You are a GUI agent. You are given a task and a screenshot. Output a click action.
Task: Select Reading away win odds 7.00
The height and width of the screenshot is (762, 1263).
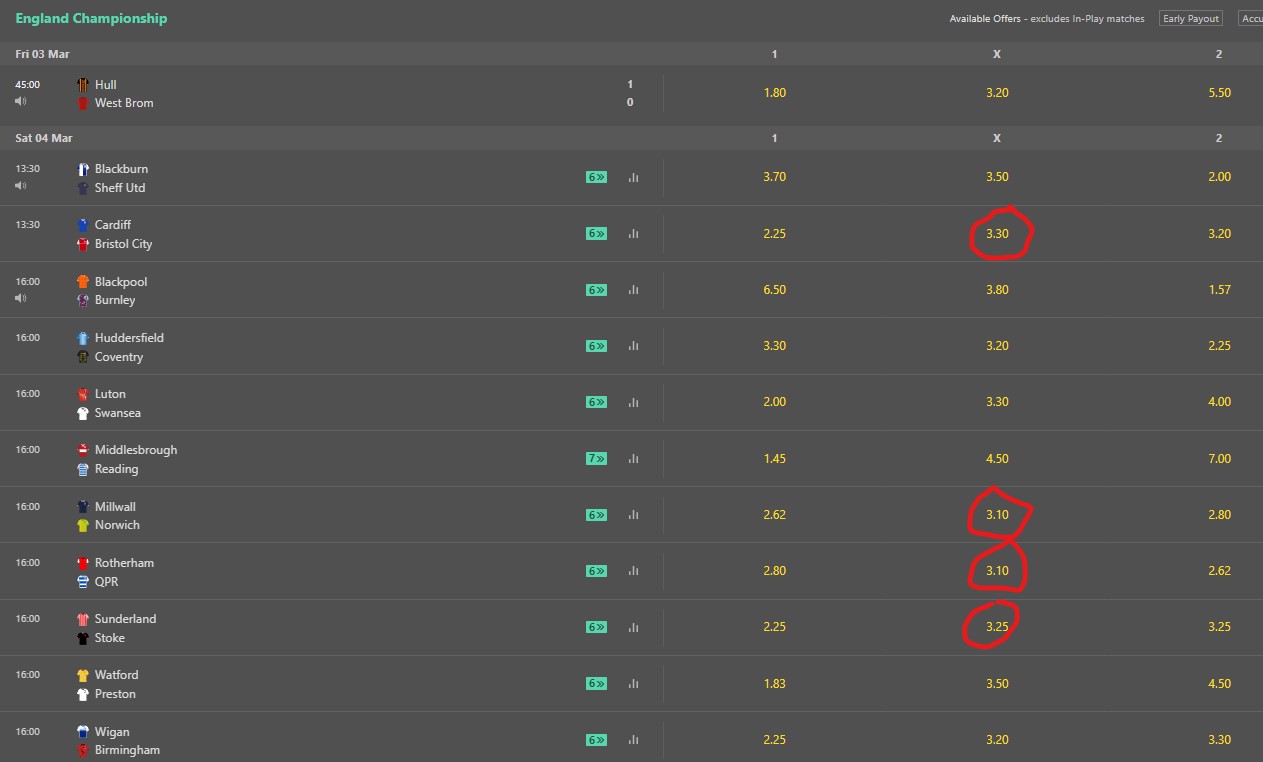coord(1219,459)
